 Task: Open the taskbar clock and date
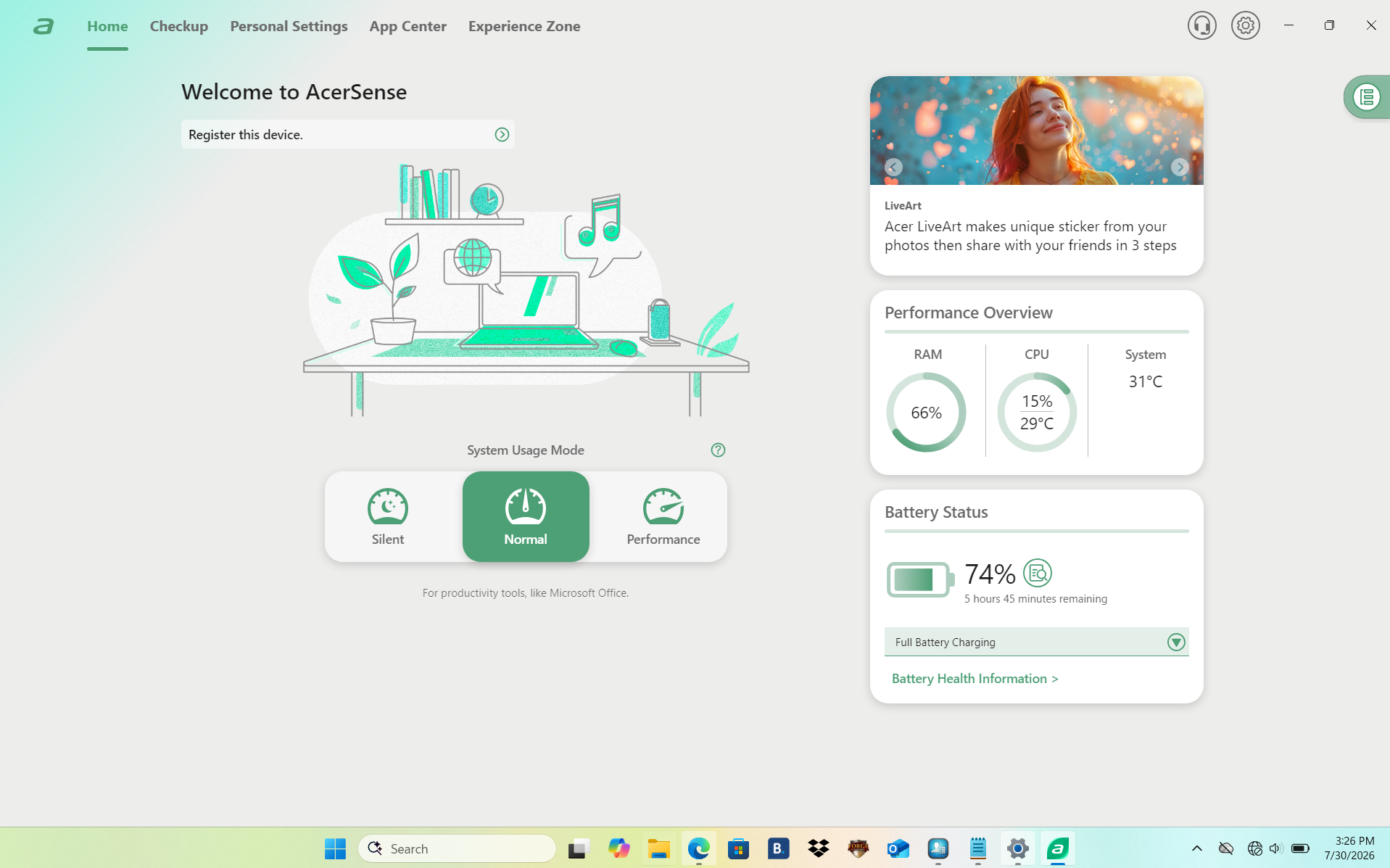(1349, 848)
